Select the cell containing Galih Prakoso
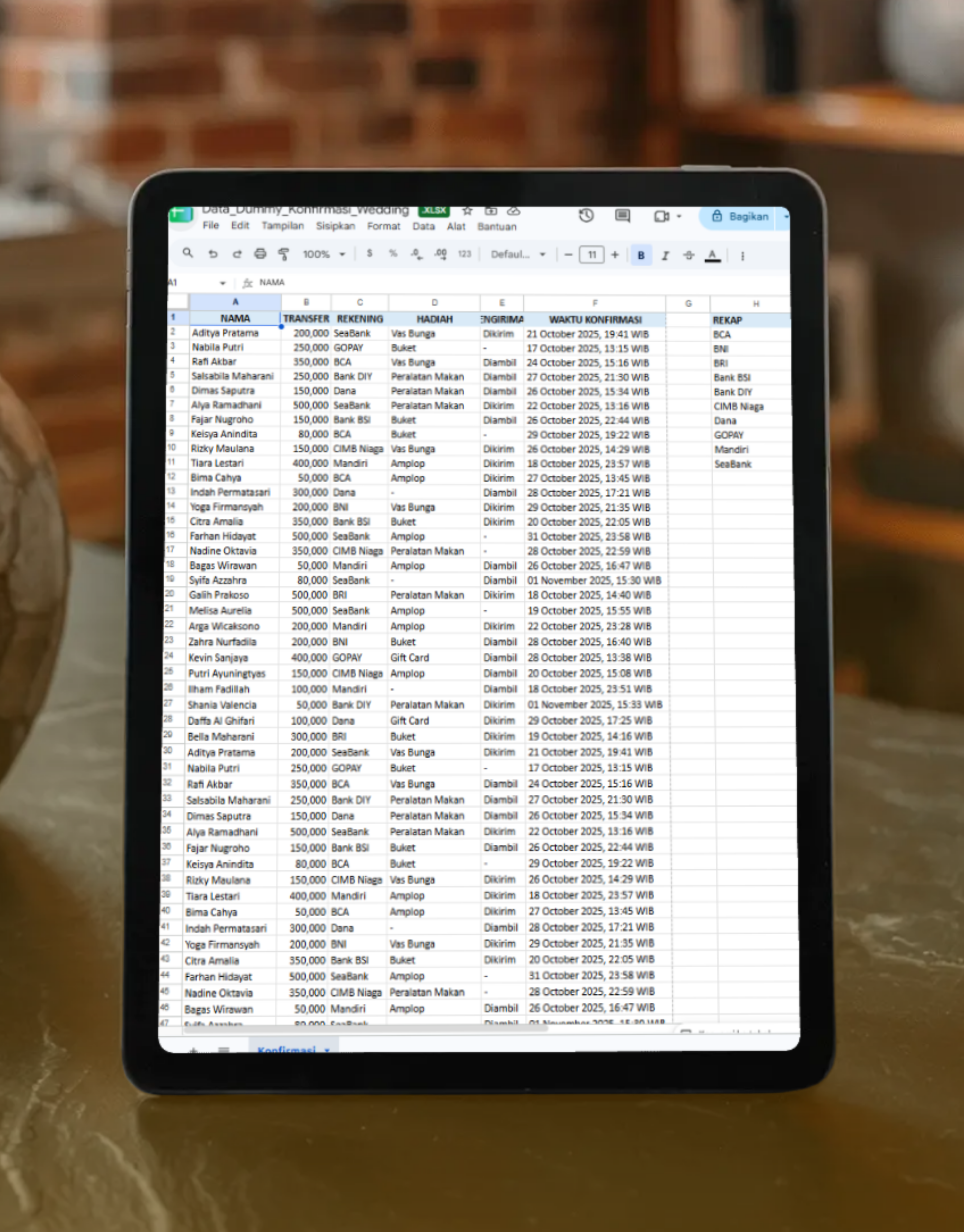Viewport: 964px width, 1232px height. pos(233,595)
